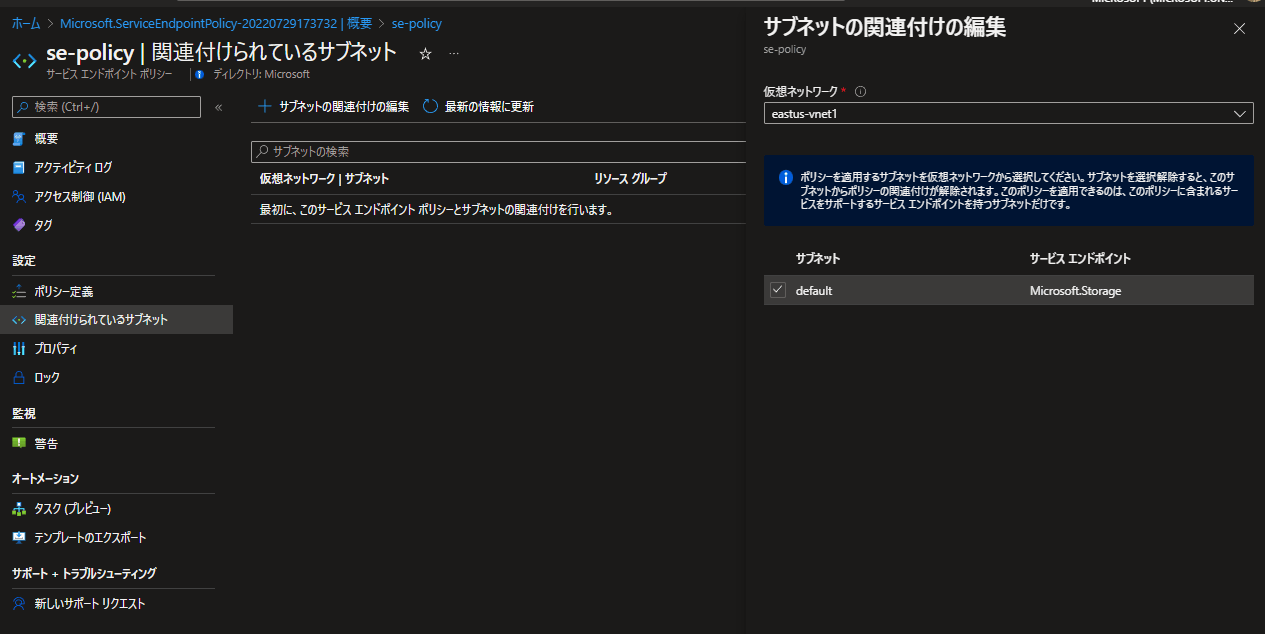Click the Overview icon in sidebar
1265x634 pixels.
(x=19, y=139)
